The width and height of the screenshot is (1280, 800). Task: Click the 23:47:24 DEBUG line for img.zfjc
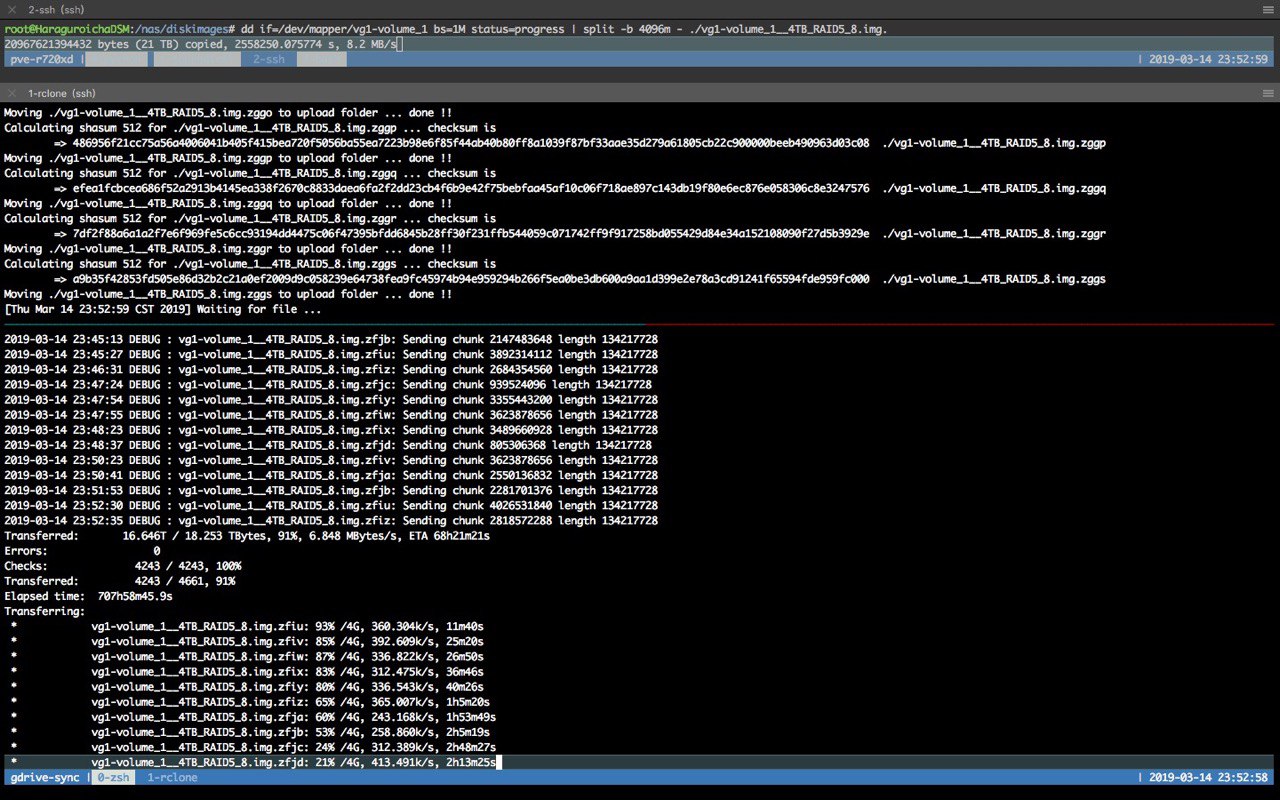click(328, 384)
